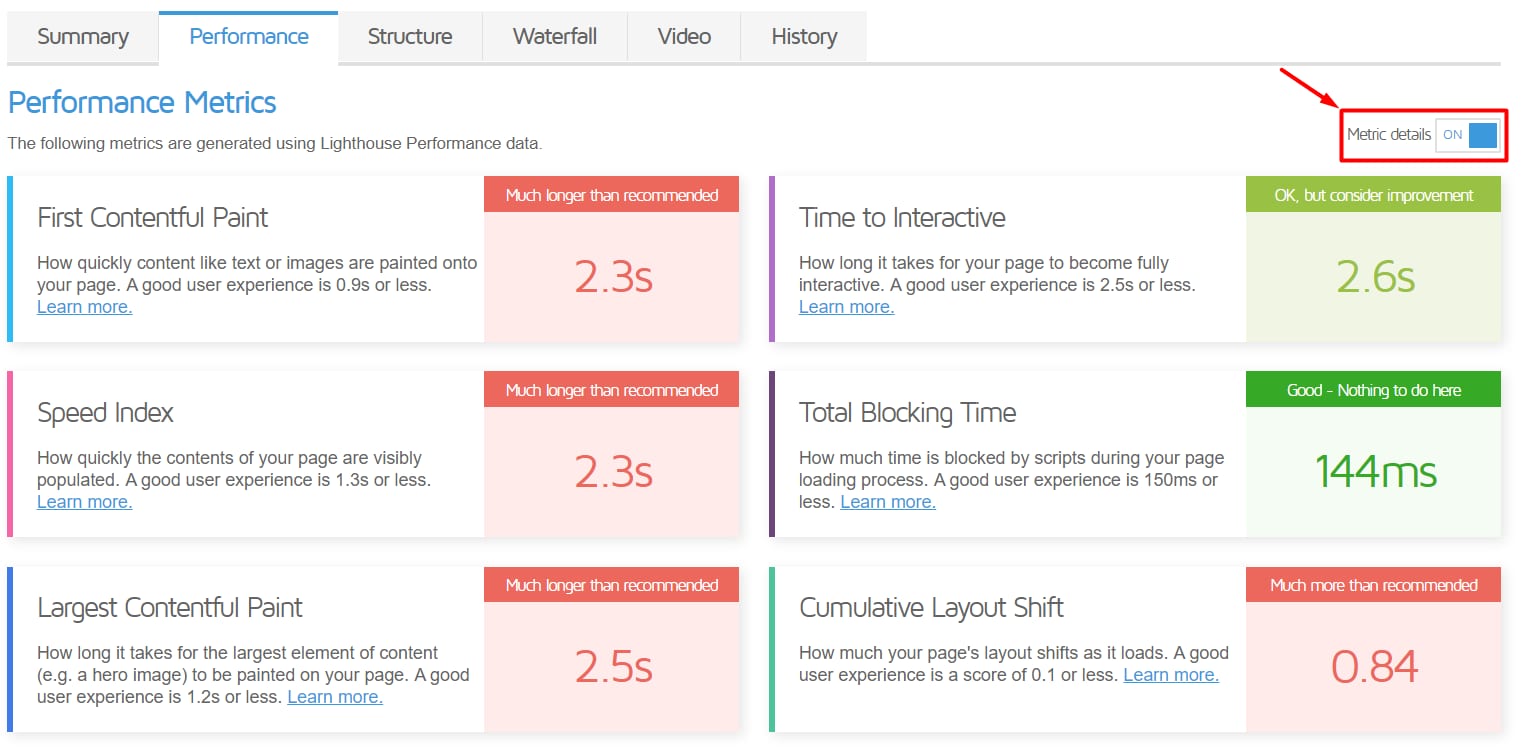Click the OK, but consider improvement badge
1522x752 pixels.
[x=1373, y=194]
